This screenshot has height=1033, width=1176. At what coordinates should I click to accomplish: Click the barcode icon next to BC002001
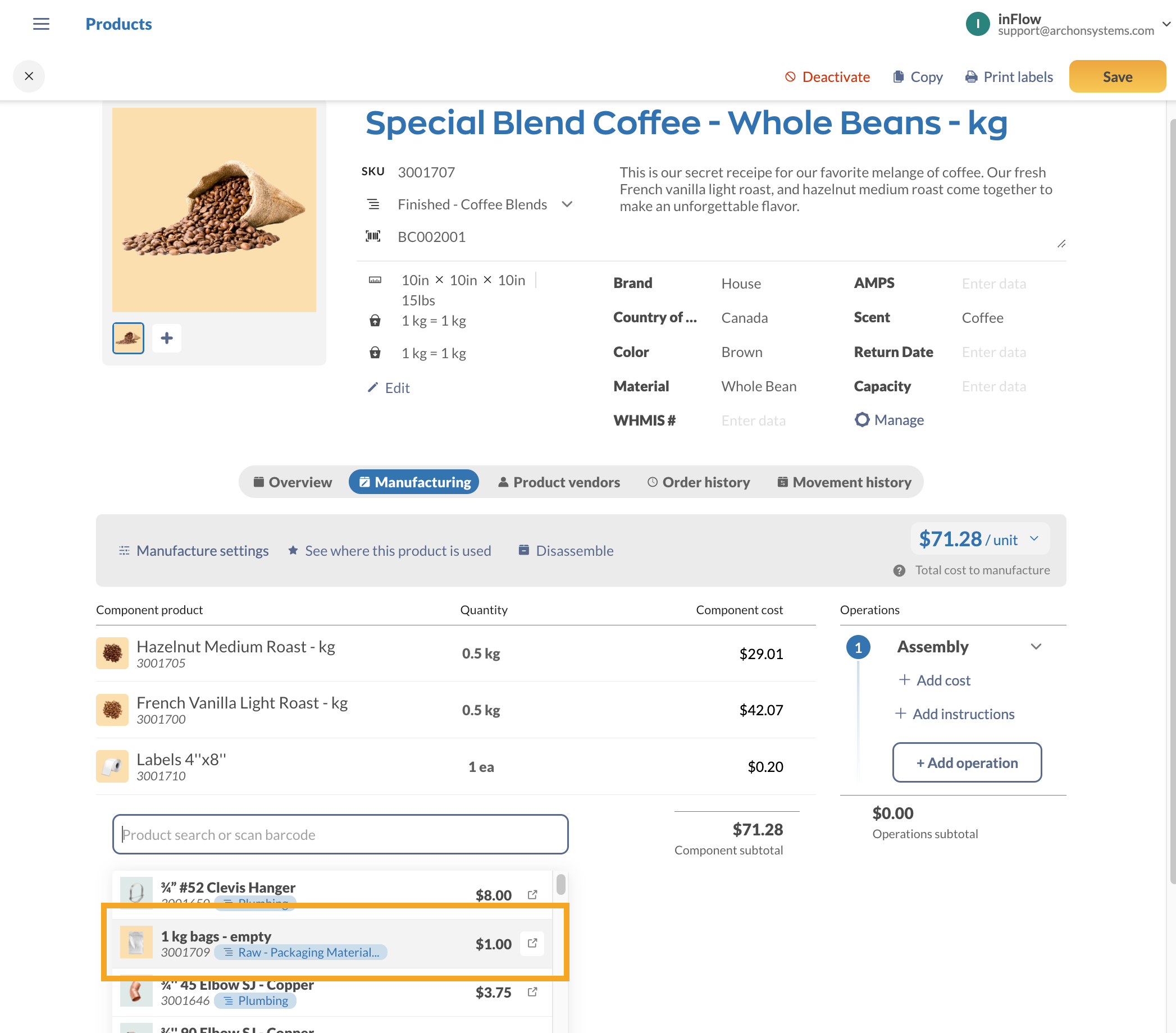click(373, 236)
